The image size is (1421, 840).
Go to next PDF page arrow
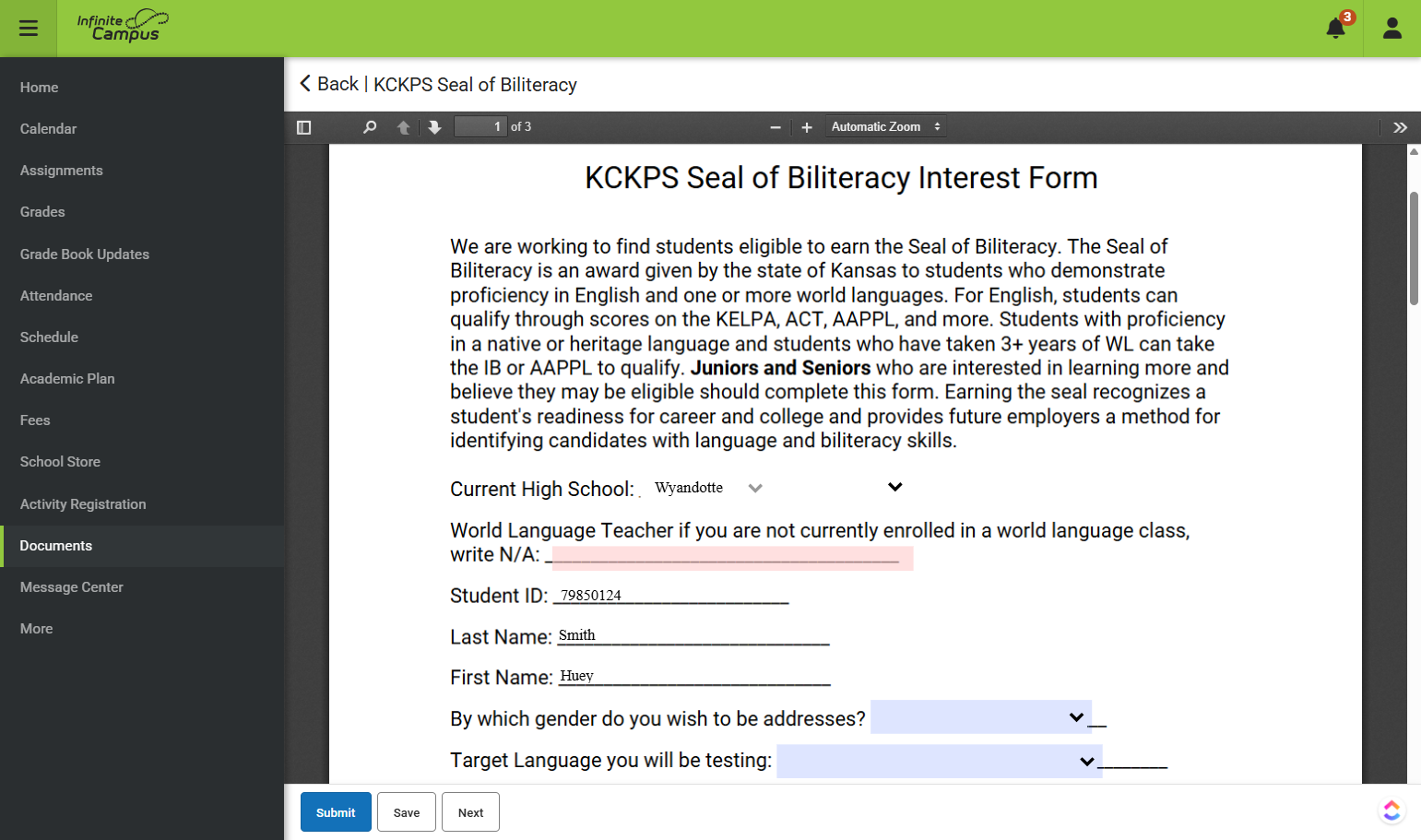[x=434, y=127]
